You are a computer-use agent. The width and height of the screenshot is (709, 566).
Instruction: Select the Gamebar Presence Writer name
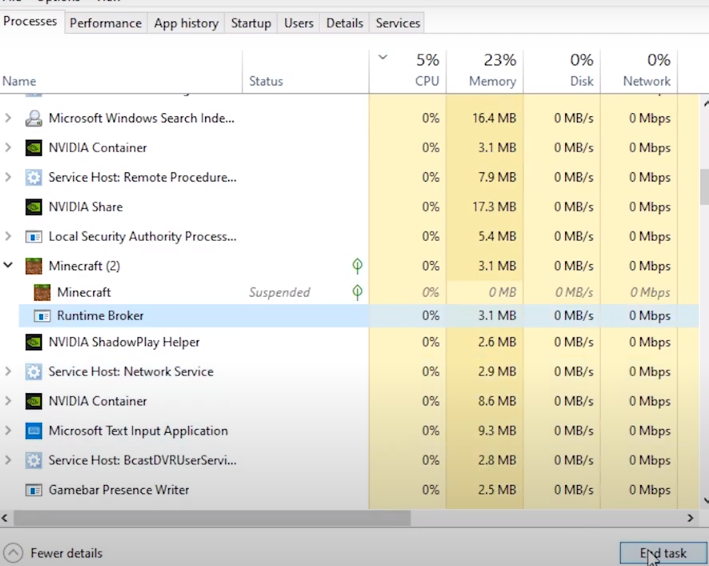[x=119, y=490]
